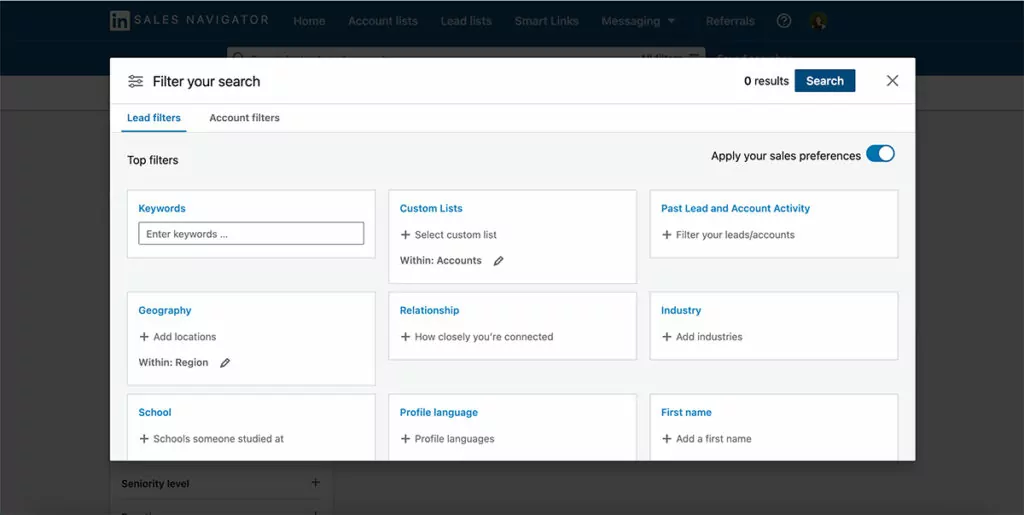
Task: Click the filter sliders icon in dialog header
Action: click(x=136, y=81)
